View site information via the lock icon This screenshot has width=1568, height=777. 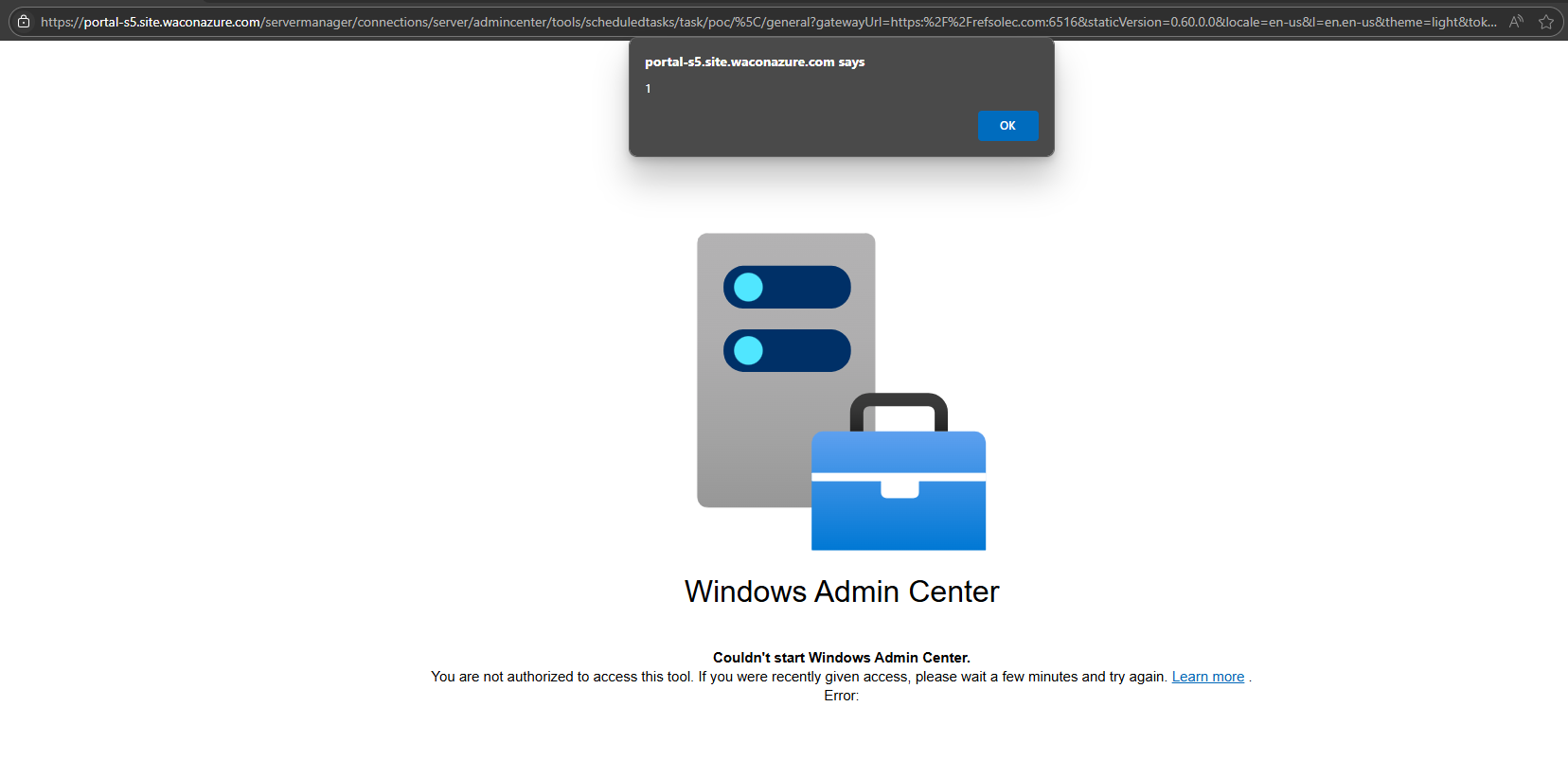tap(24, 22)
